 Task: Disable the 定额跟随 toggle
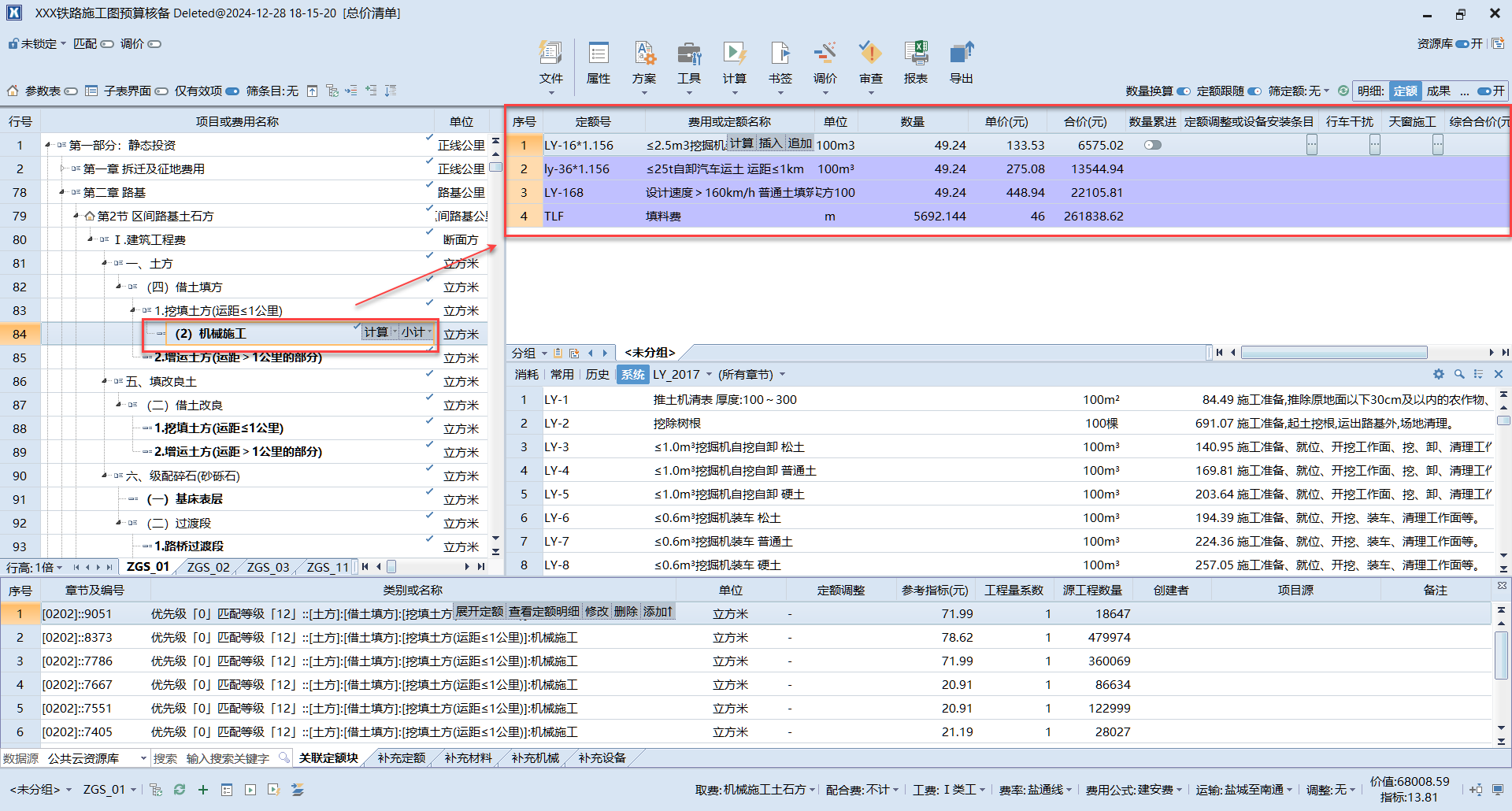click(x=1254, y=91)
